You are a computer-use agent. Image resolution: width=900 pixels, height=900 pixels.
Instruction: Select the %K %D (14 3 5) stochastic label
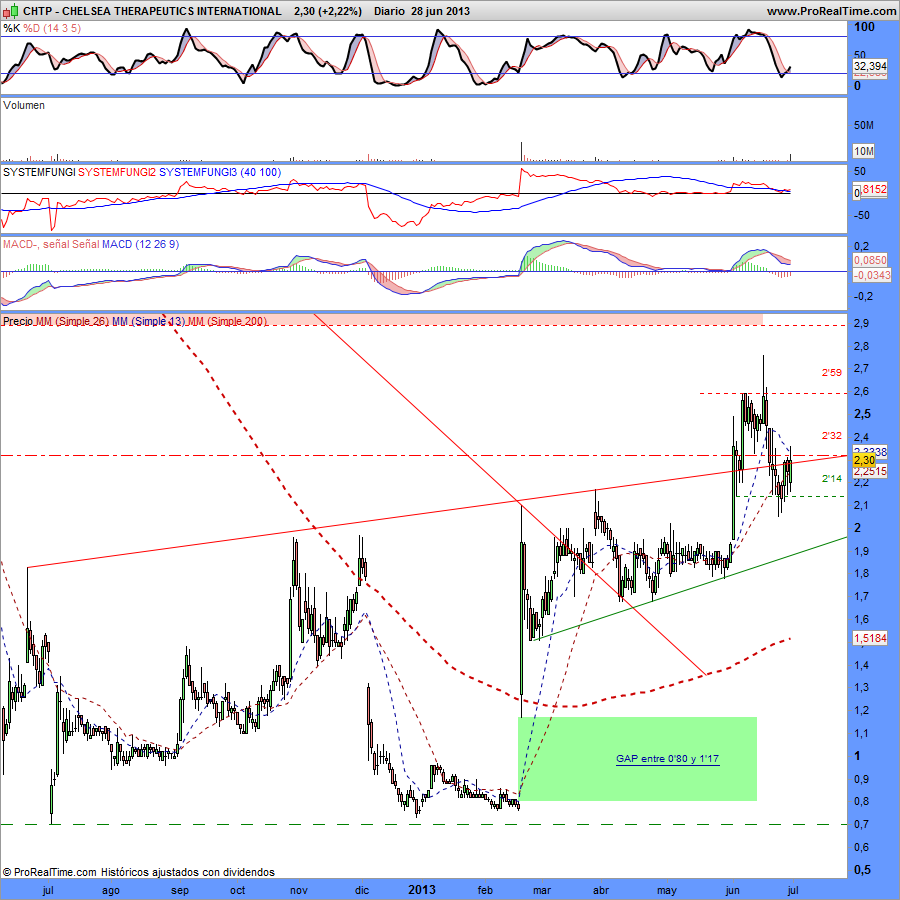click(42, 28)
